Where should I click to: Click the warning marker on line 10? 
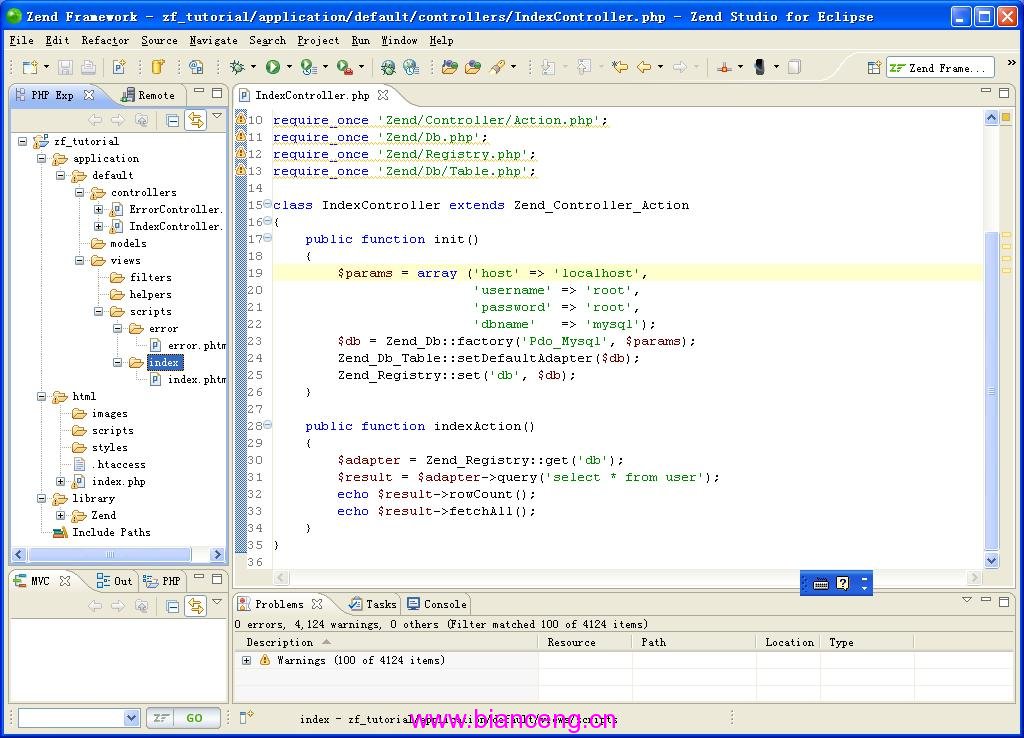240,120
